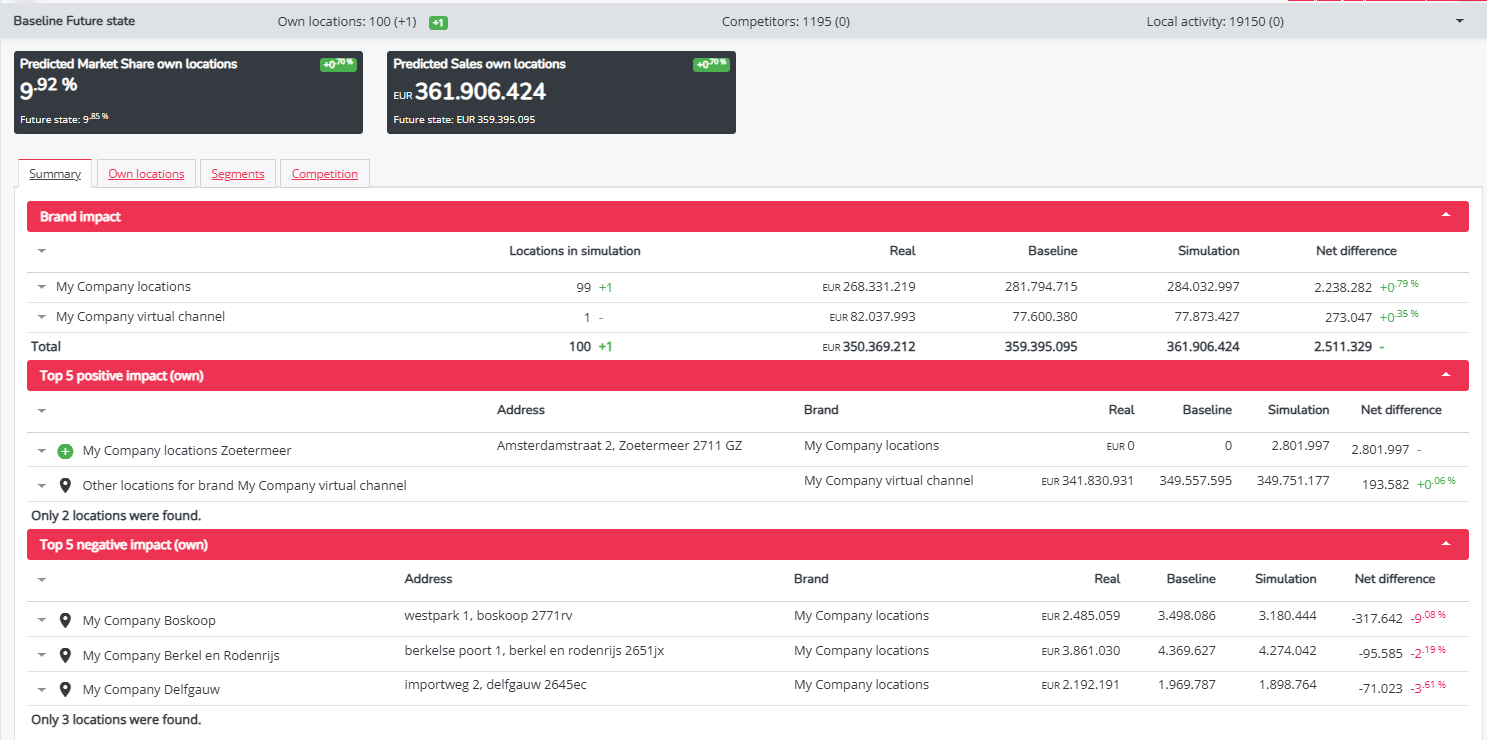1487x740 pixels.
Task: Open the Competition tab
Action: [x=325, y=174]
